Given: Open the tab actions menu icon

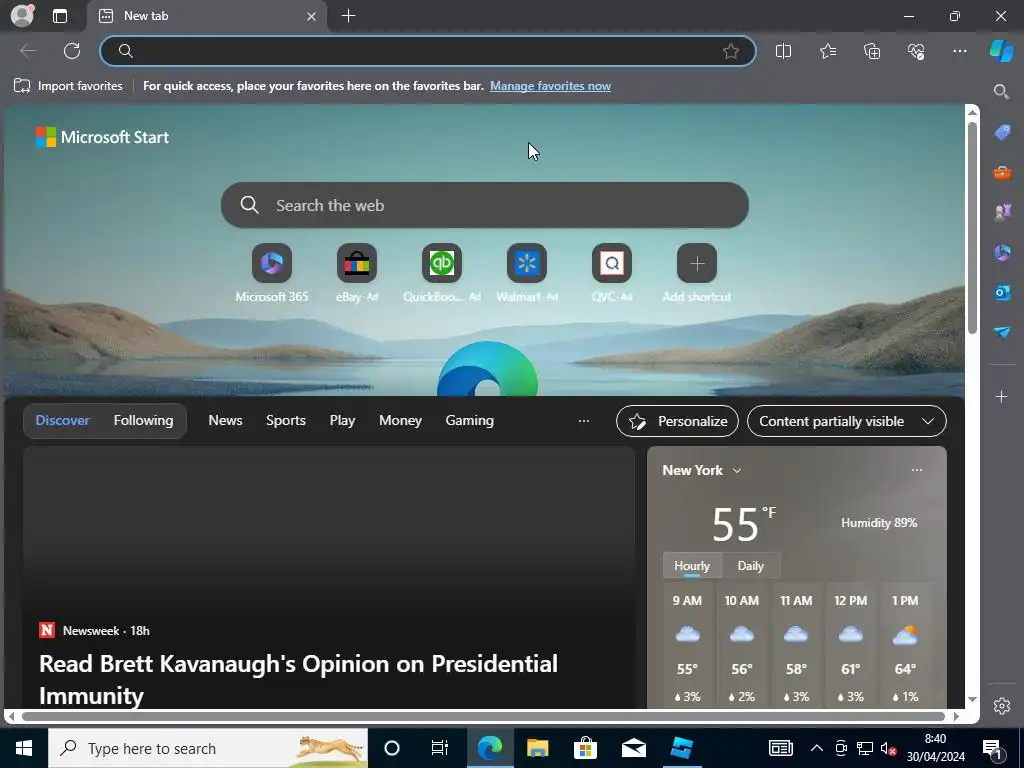Looking at the screenshot, I should pyautogui.click(x=59, y=16).
